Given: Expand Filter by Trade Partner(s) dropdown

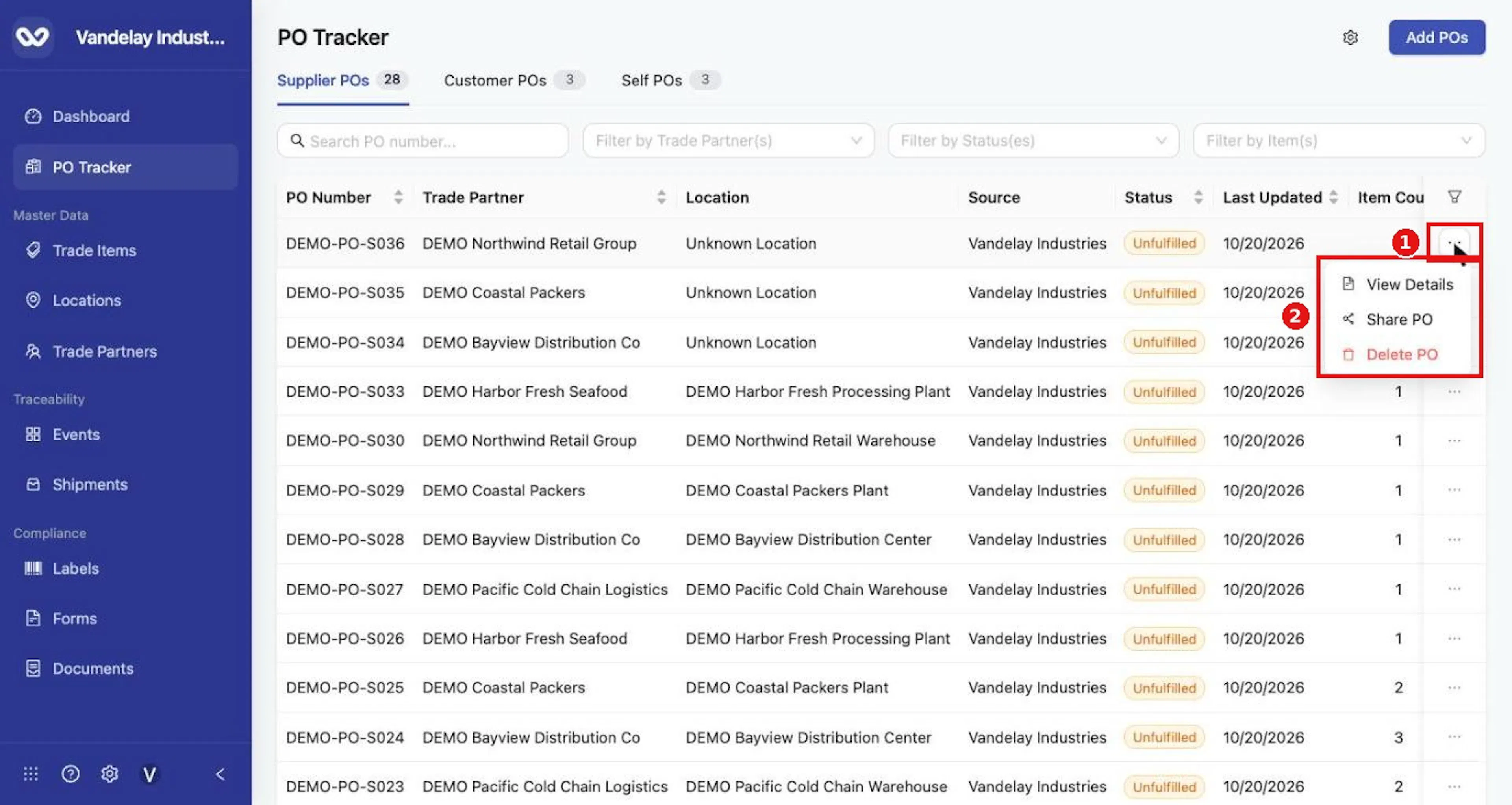Looking at the screenshot, I should pyautogui.click(x=728, y=141).
